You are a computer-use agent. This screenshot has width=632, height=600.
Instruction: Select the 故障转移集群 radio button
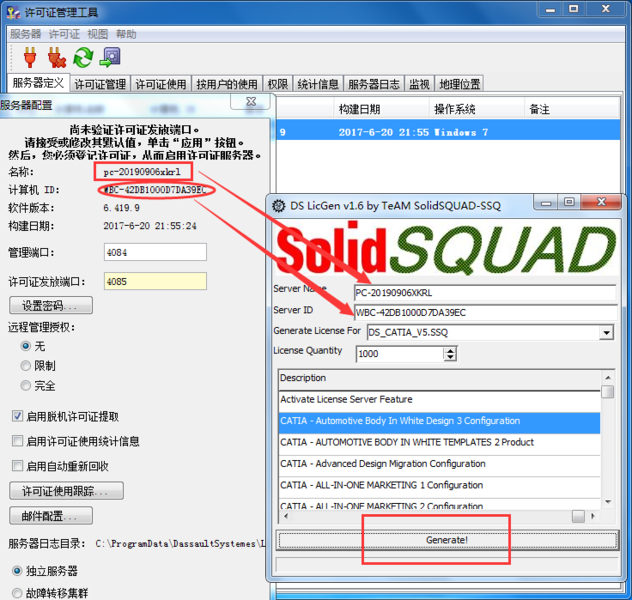[x=17, y=593]
